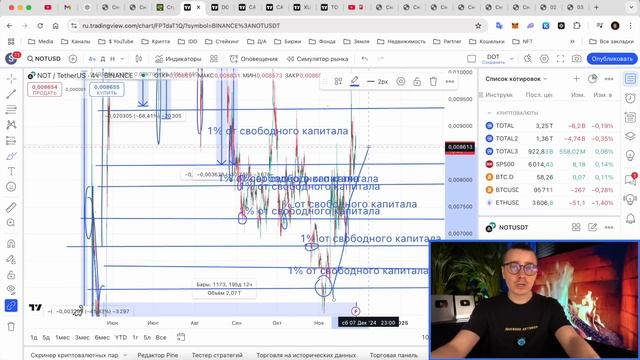Select the 4ч timeframe interval

pos(92,59)
